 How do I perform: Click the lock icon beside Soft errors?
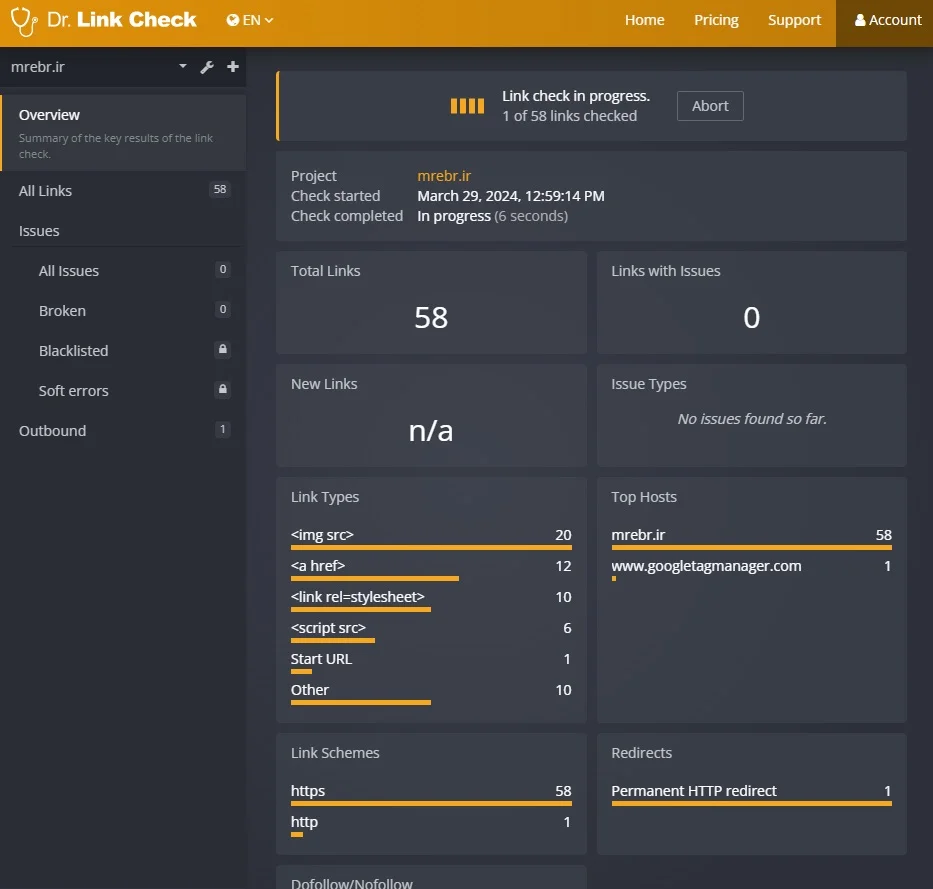tap(223, 389)
